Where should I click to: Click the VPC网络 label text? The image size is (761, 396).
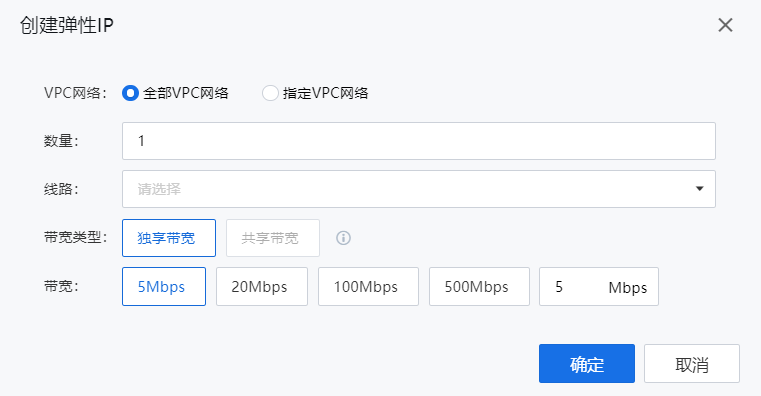click(75, 93)
